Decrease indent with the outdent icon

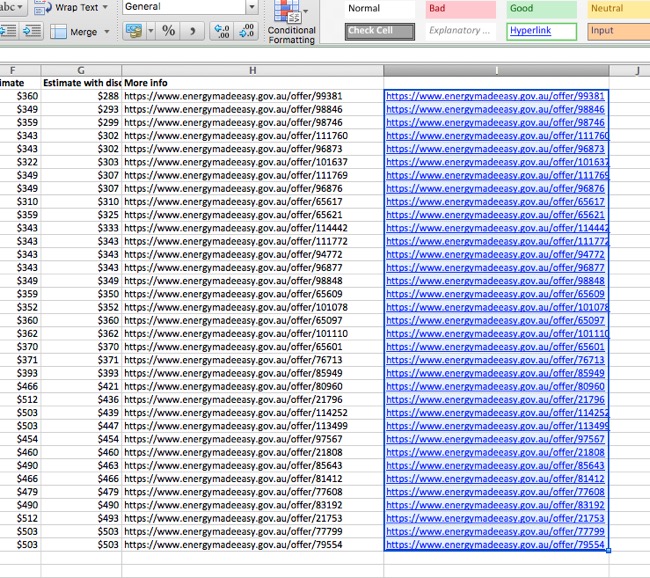pyautogui.click(x=8, y=31)
